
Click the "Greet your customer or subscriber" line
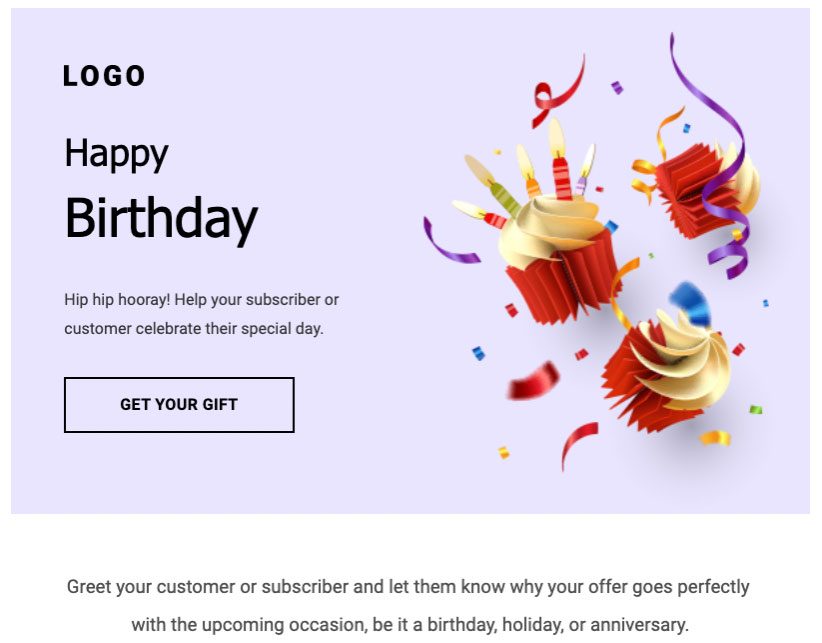click(408, 587)
